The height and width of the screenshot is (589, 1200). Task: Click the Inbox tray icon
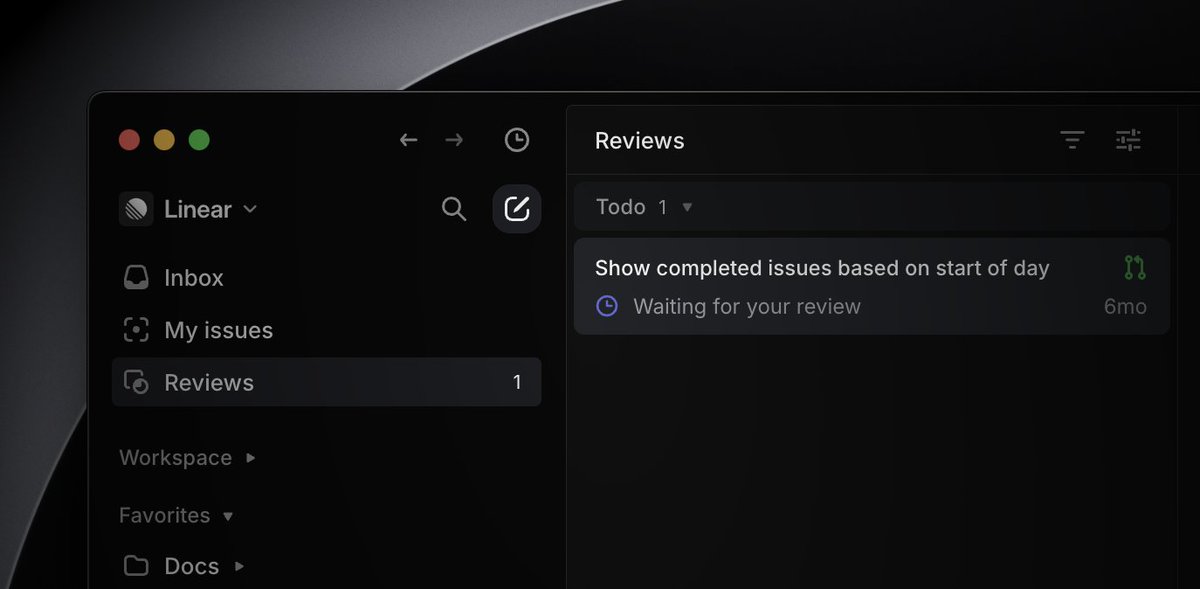(136, 277)
